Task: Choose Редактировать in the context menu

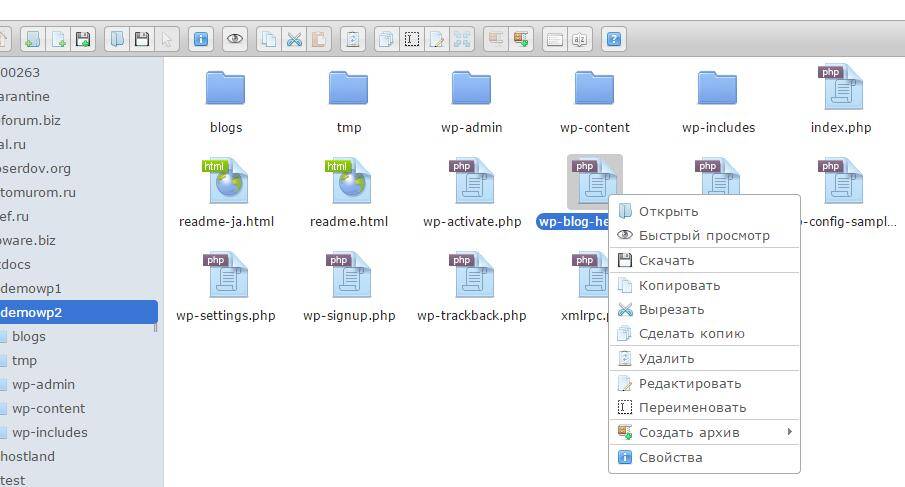Action: (x=704, y=384)
